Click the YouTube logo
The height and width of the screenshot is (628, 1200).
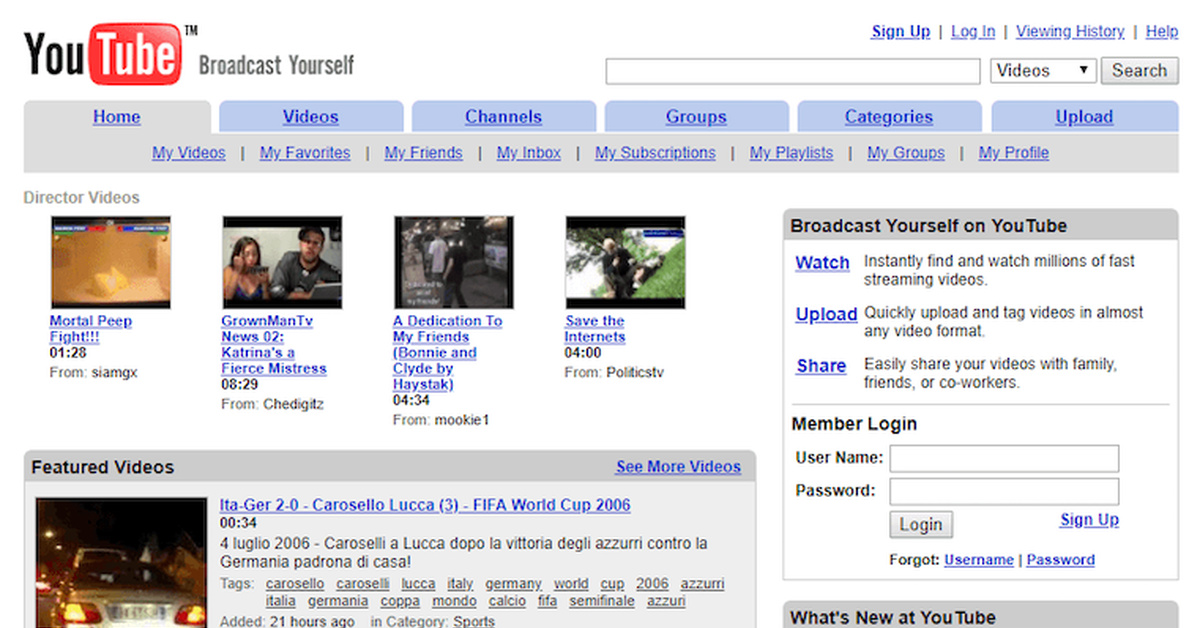(104, 55)
